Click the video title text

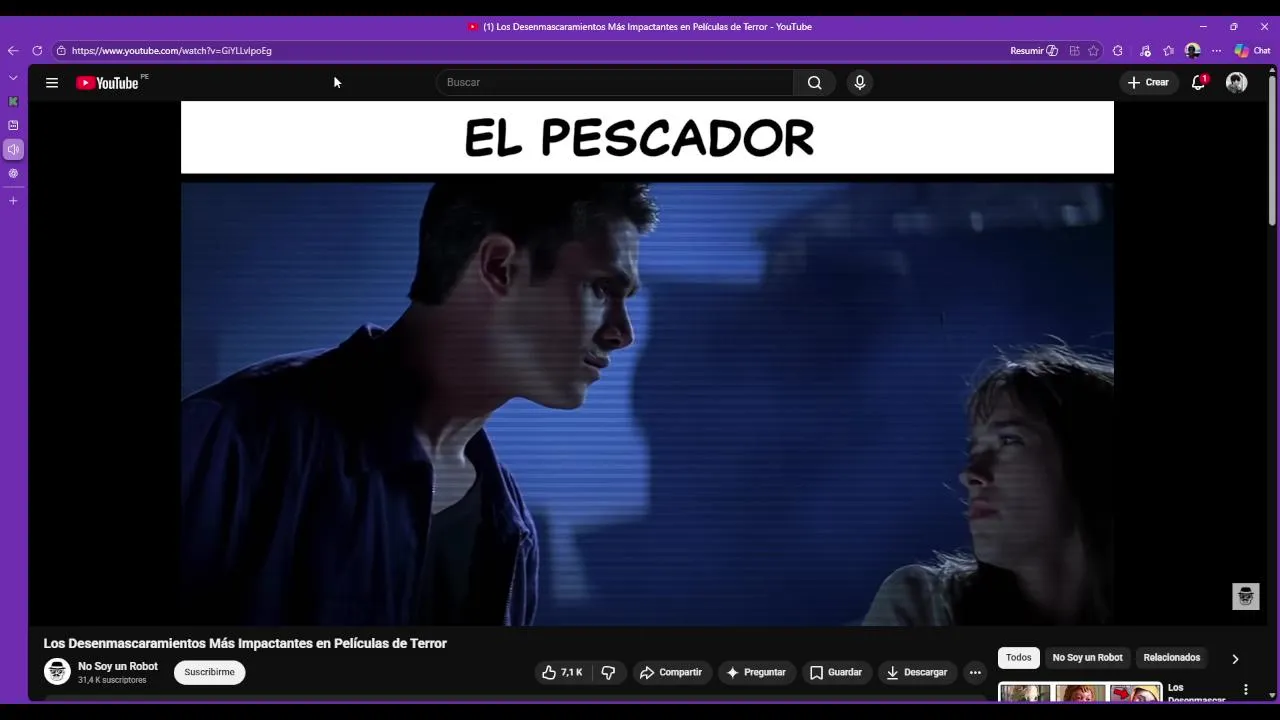point(245,644)
